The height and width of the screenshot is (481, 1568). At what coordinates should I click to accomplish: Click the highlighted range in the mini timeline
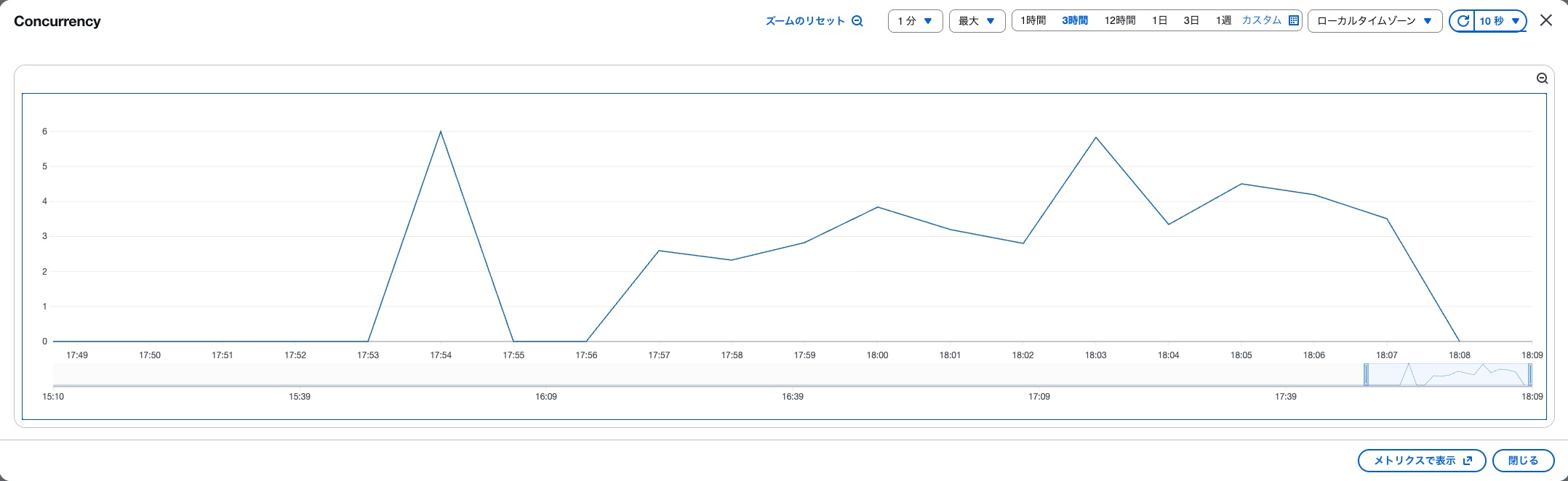1448,374
